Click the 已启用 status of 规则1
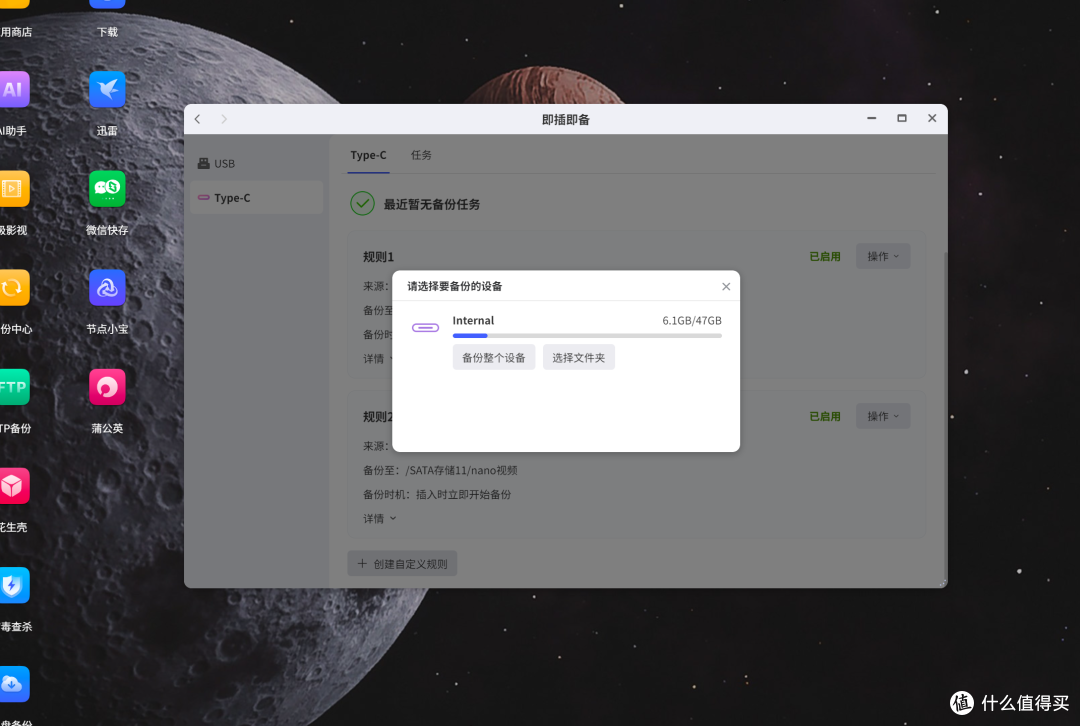1080x726 pixels. click(824, 256)
